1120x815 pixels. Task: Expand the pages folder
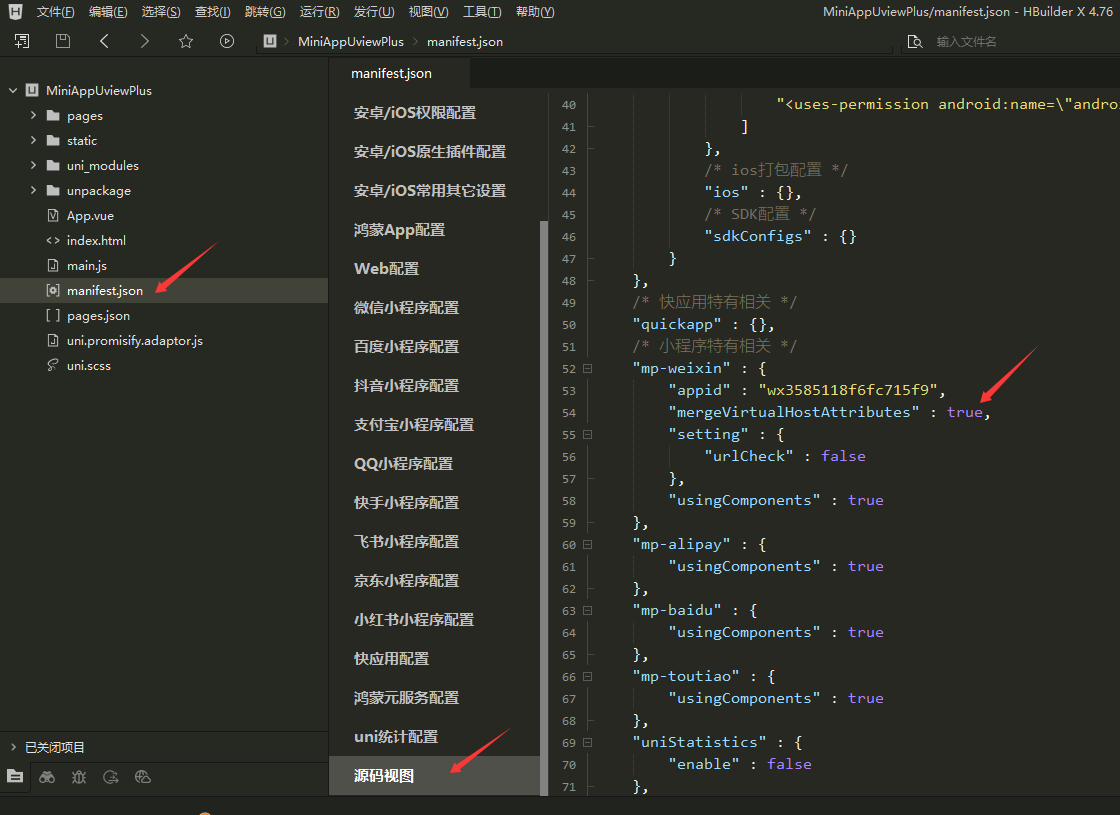pos(33,115)
